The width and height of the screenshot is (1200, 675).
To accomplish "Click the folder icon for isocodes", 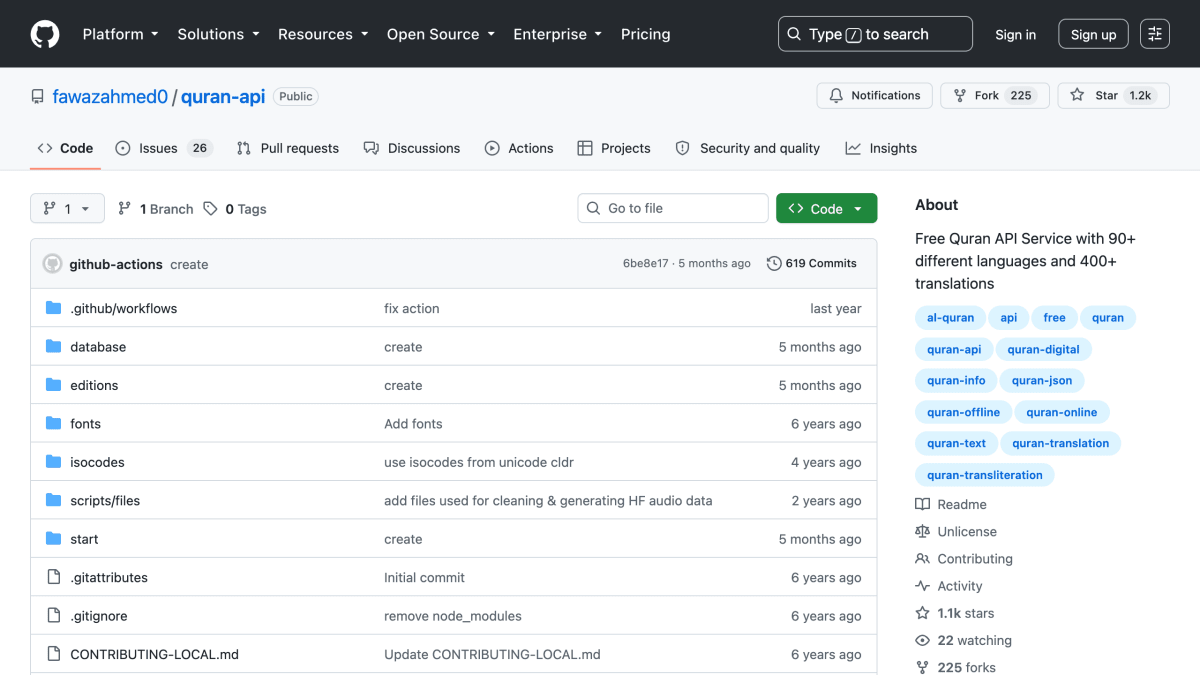I will [54, 462].
